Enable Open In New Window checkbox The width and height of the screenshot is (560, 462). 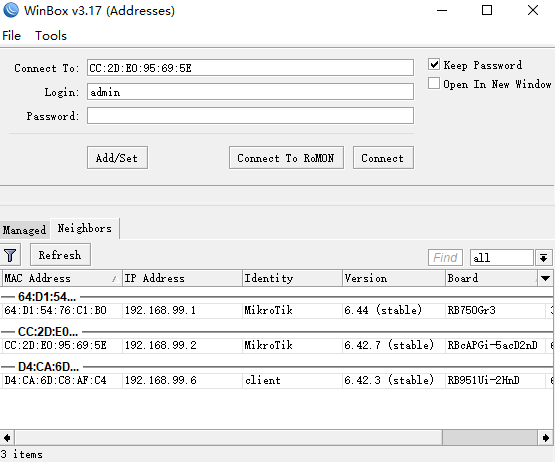[434, 84]
